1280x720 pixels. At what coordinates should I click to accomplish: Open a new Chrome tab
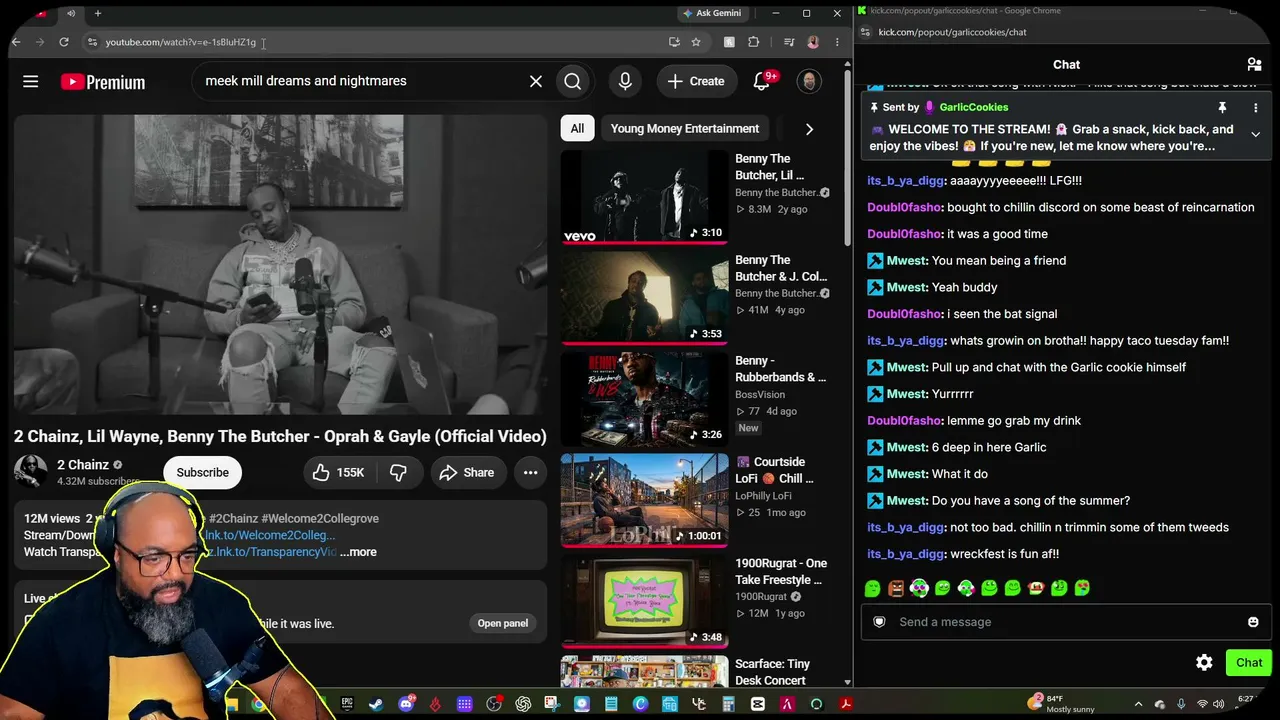[x=98, y=13]
